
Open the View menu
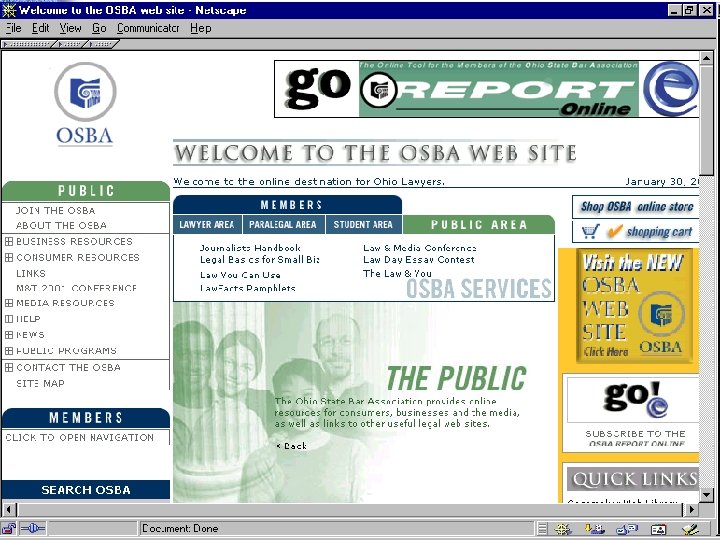70,28
